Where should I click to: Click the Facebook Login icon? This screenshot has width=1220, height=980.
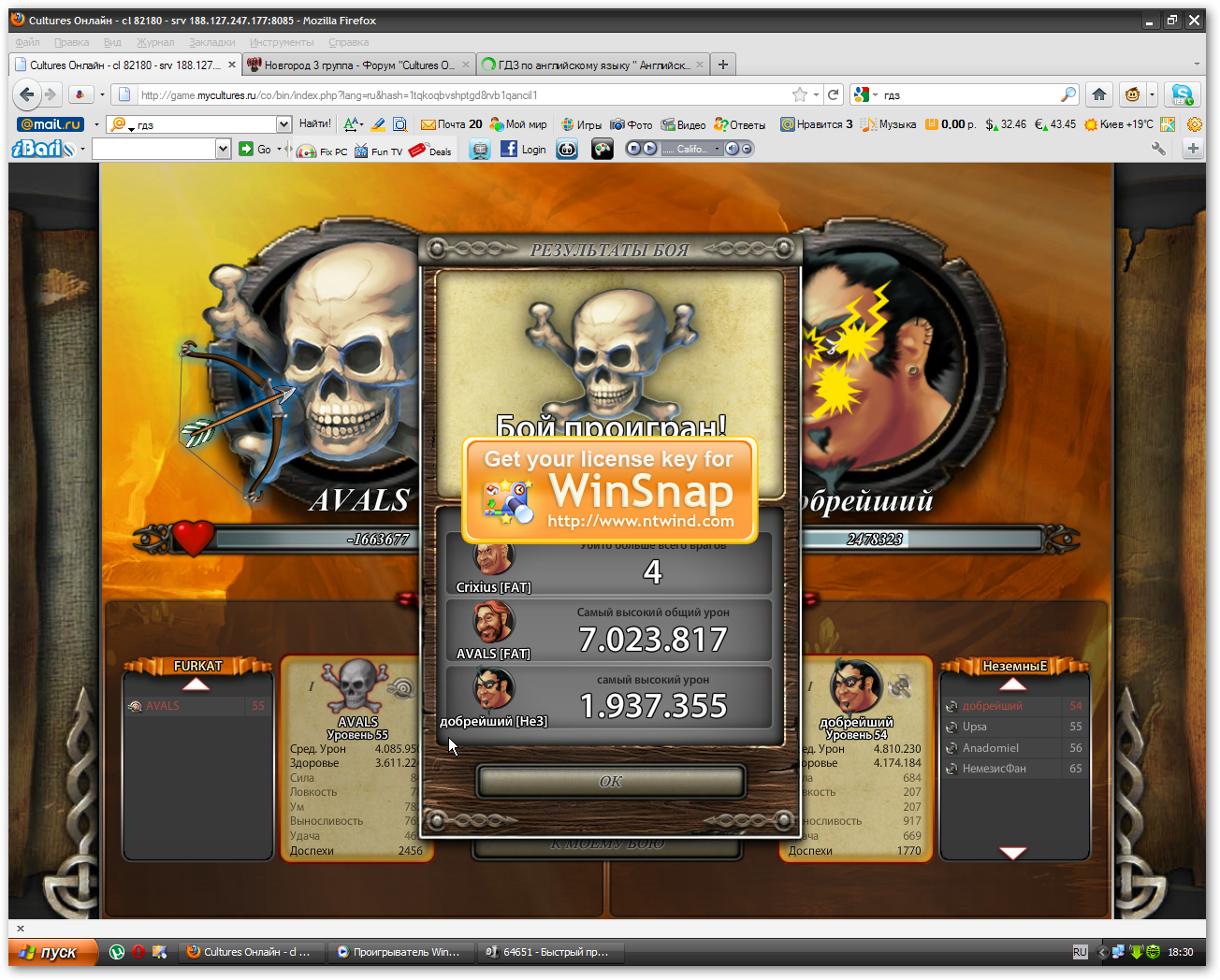click(x=524, y=149)
